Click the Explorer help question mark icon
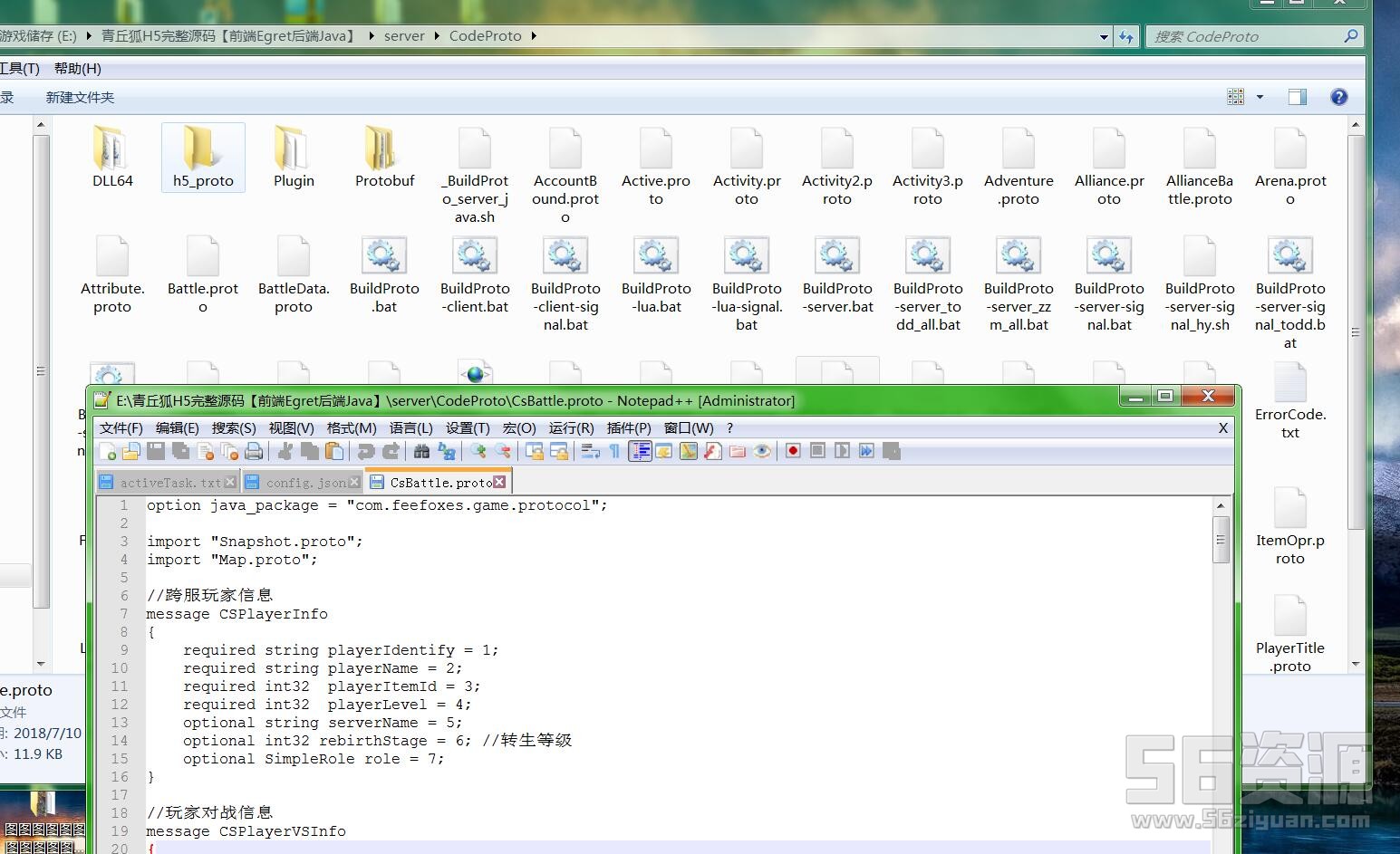The width and height of the screenshot is (1400, 854). [1338, 97]
